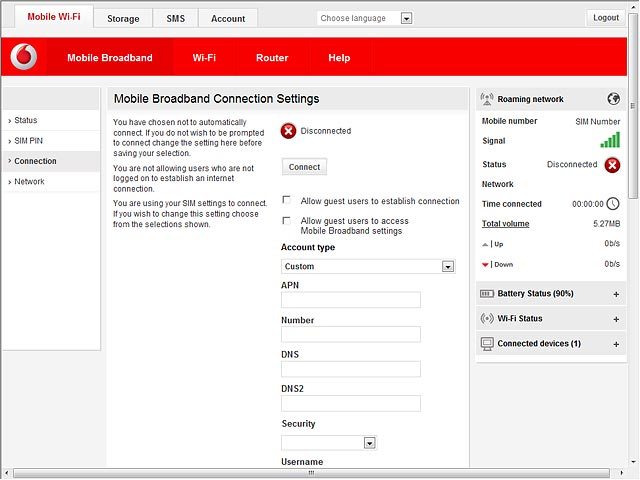Click the Connect button

pyautogui.click(x=304, y=167)
